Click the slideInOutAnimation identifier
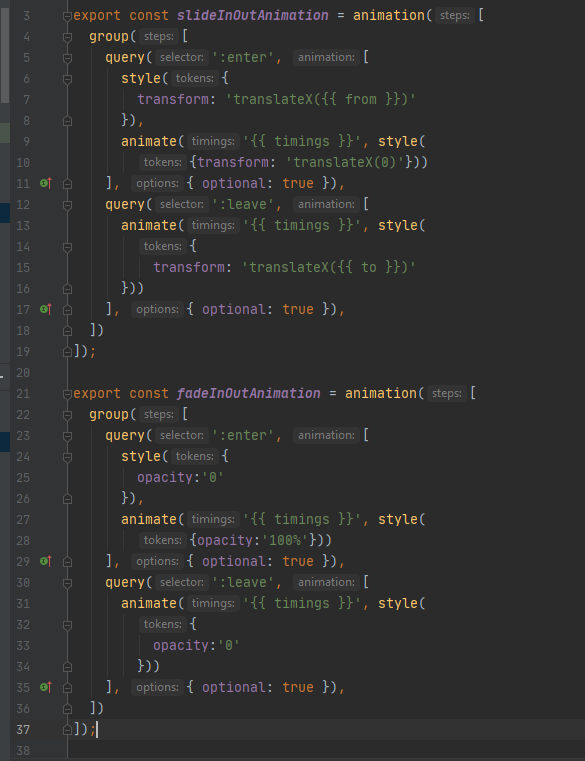 click(x=252, y=16)
